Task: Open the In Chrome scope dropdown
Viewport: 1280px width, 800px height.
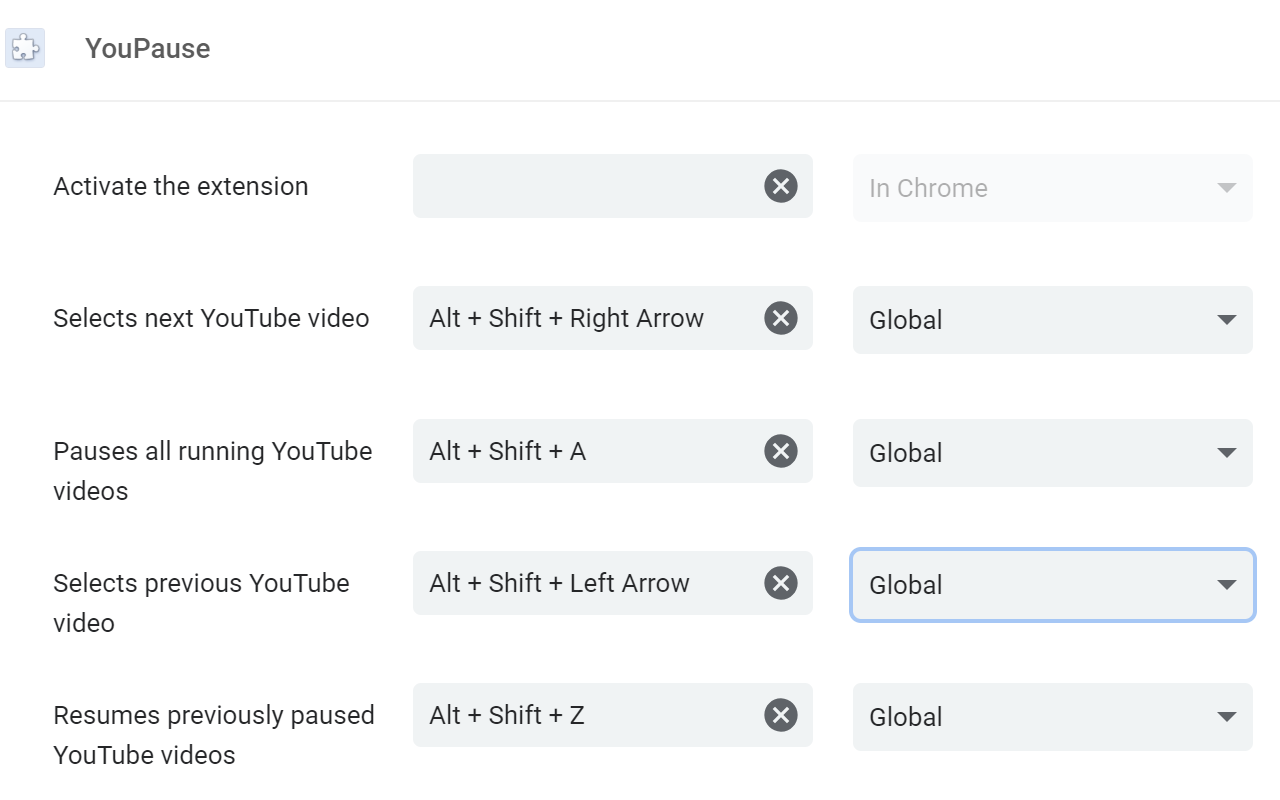Action: click(x=1052, y=188)
